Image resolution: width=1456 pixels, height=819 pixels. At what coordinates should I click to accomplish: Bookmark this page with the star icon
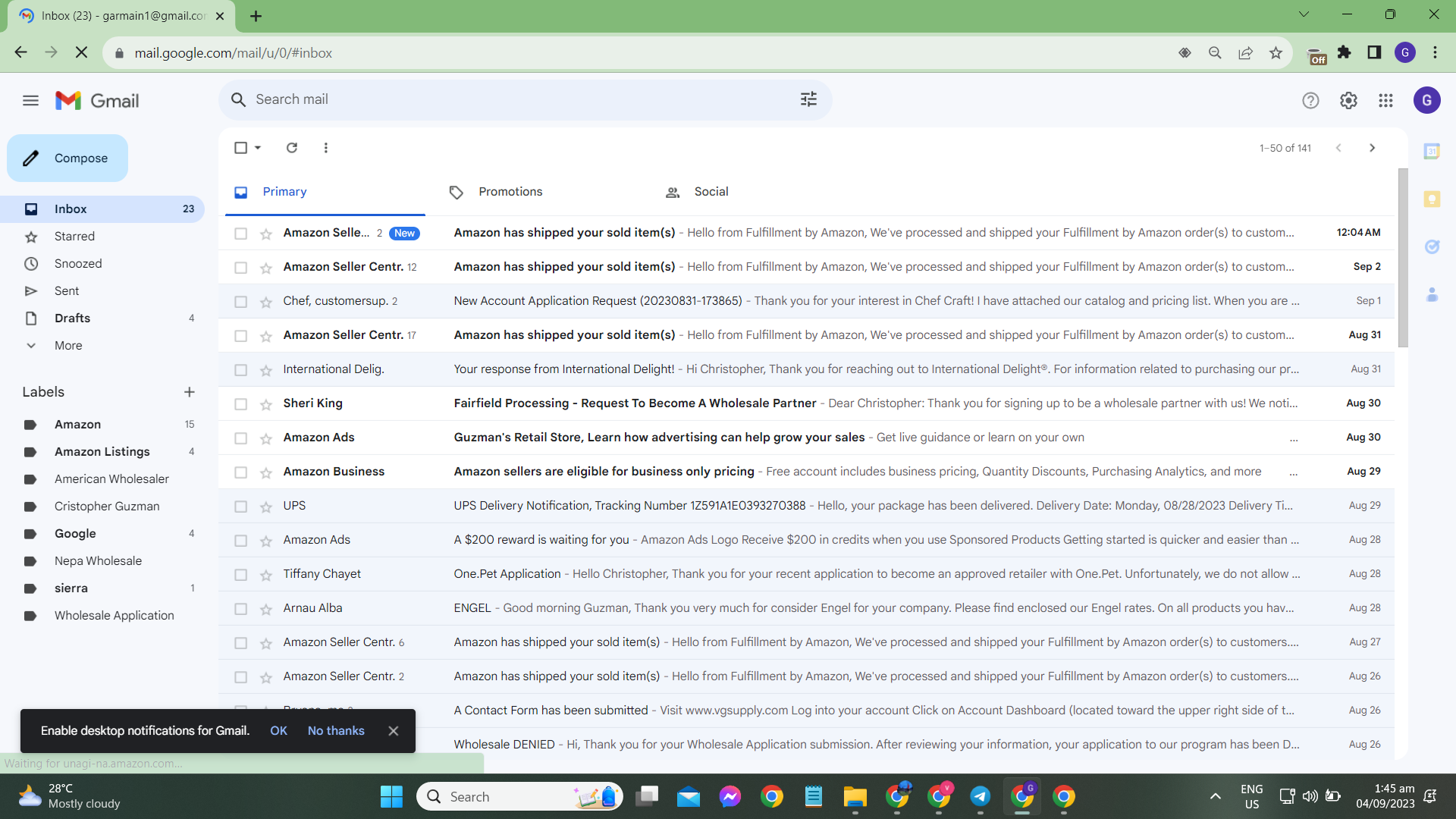click(x=1276, y=53)
